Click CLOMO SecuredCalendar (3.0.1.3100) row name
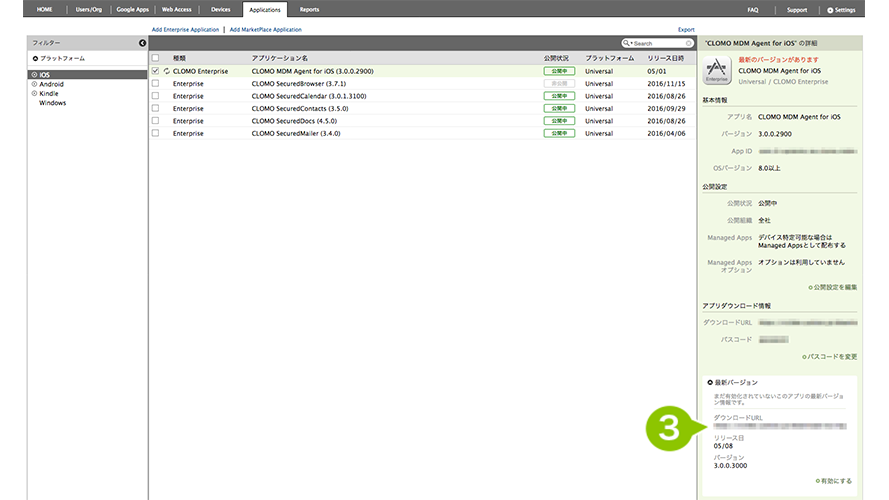Screen dimensions: 889x500 [x=309, y=96]
